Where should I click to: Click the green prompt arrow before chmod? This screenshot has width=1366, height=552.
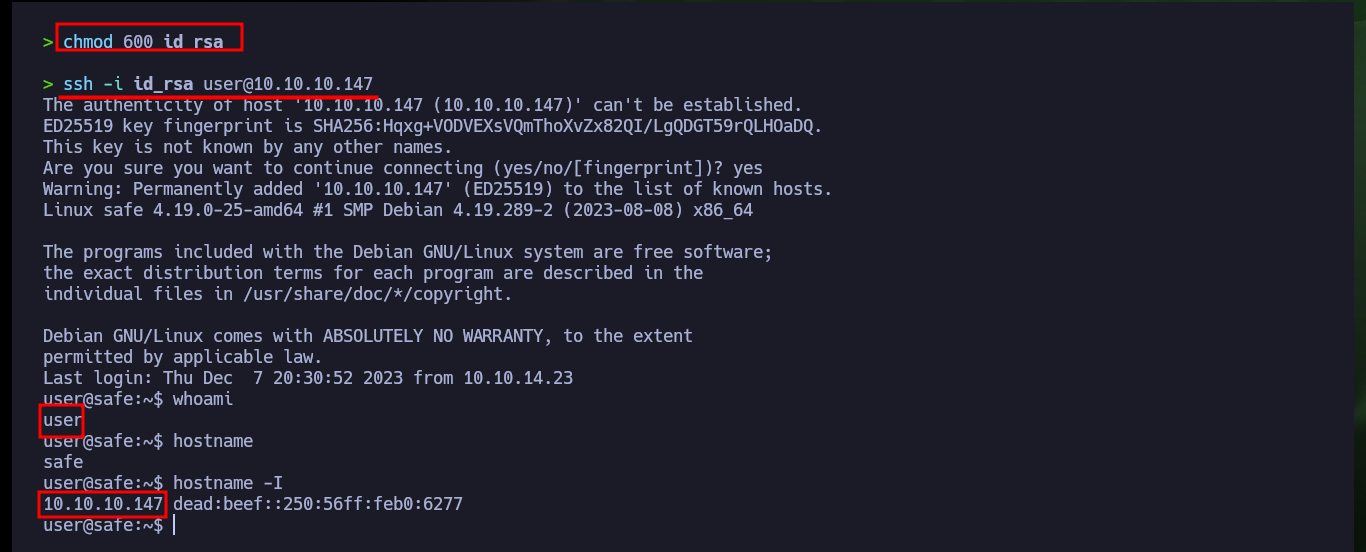pos(48,42)
